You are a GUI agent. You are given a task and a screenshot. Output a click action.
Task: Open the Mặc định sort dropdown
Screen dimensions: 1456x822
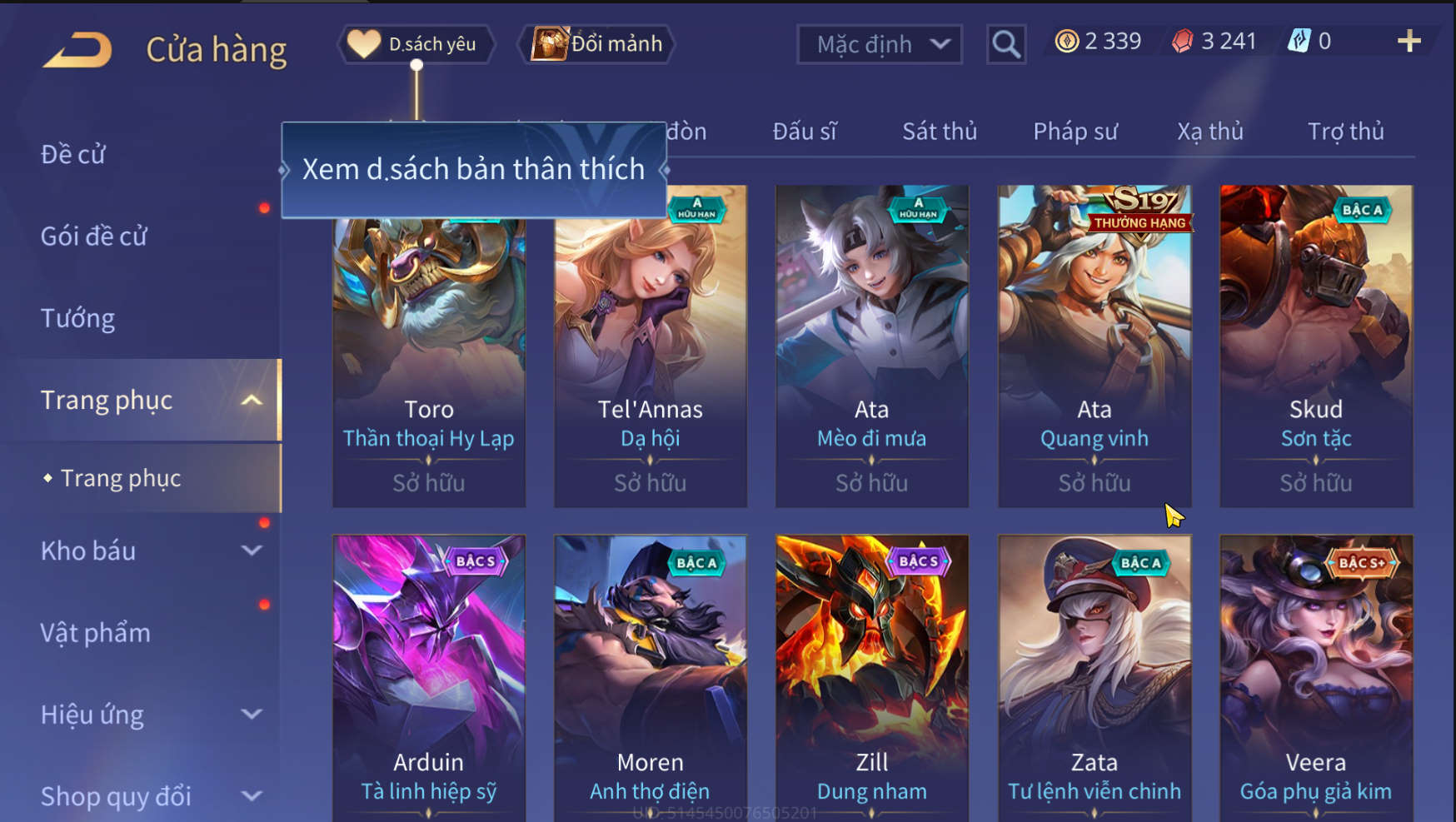pos(880,44)
